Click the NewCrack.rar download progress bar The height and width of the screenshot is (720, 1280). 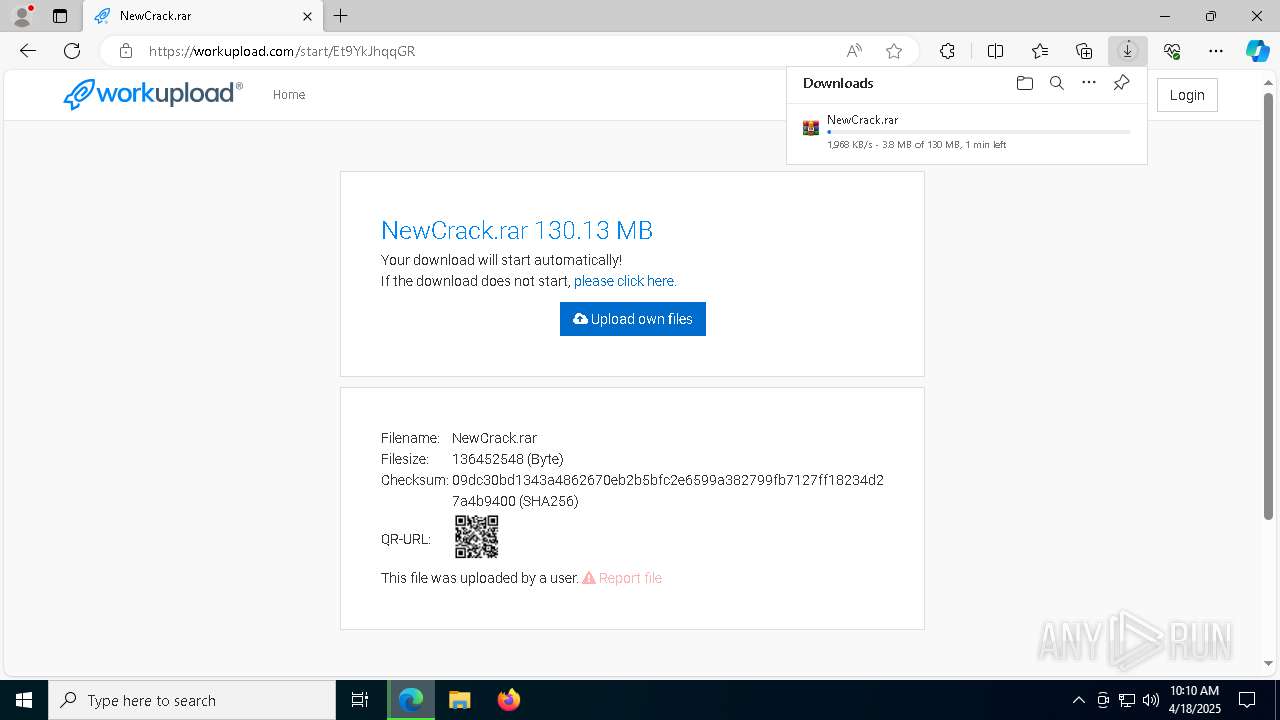(979, 132)
